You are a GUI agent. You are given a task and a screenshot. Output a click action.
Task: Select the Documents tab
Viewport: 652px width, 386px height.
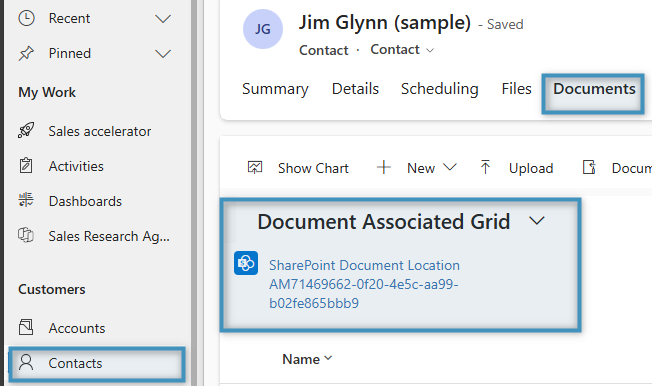click(594, 89)
